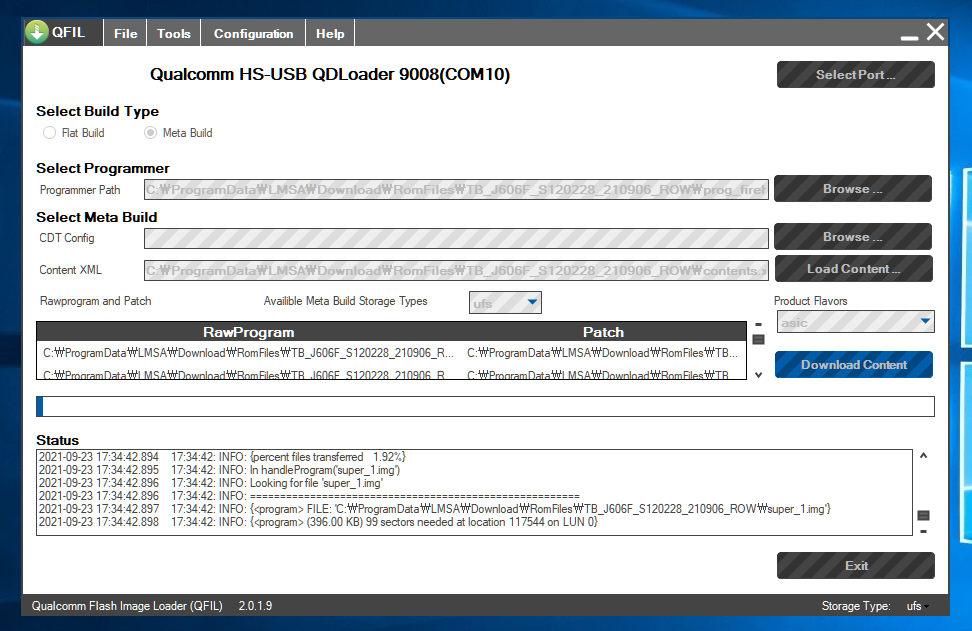Image resolution: width=972 pixels, height=631 pixels.
Task: Open the Help menu
Action: pyautogui.click(x=330, y=33)
